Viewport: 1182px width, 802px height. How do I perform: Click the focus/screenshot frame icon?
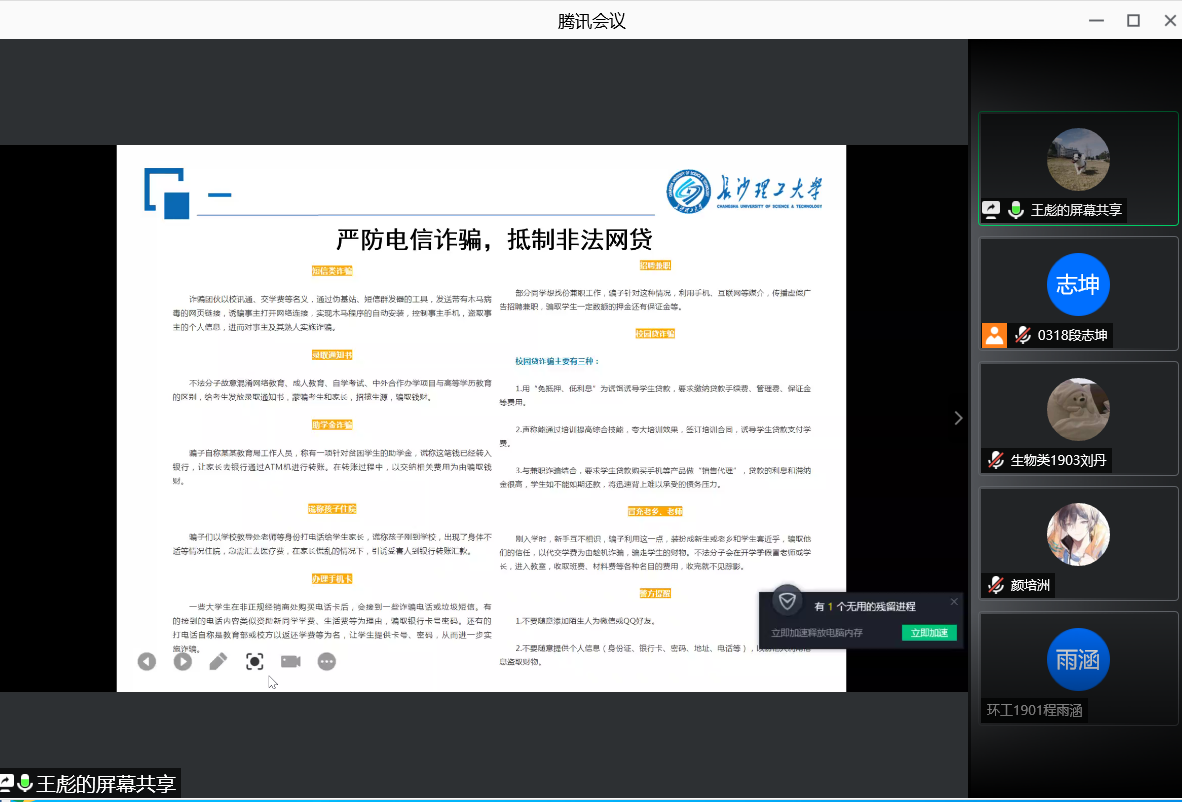coord(254,661)
